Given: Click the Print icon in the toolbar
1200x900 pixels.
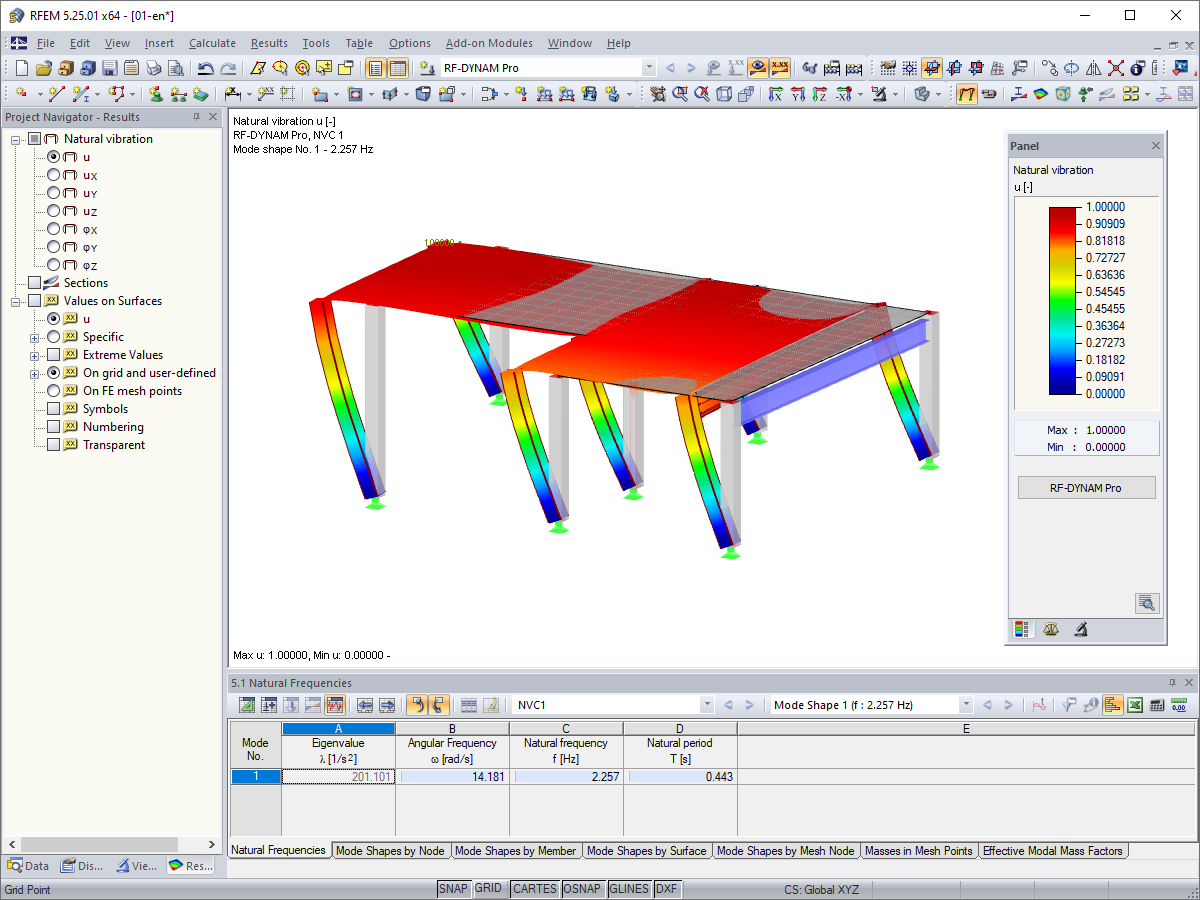Looking at the screenshot, I should point(152,67).
